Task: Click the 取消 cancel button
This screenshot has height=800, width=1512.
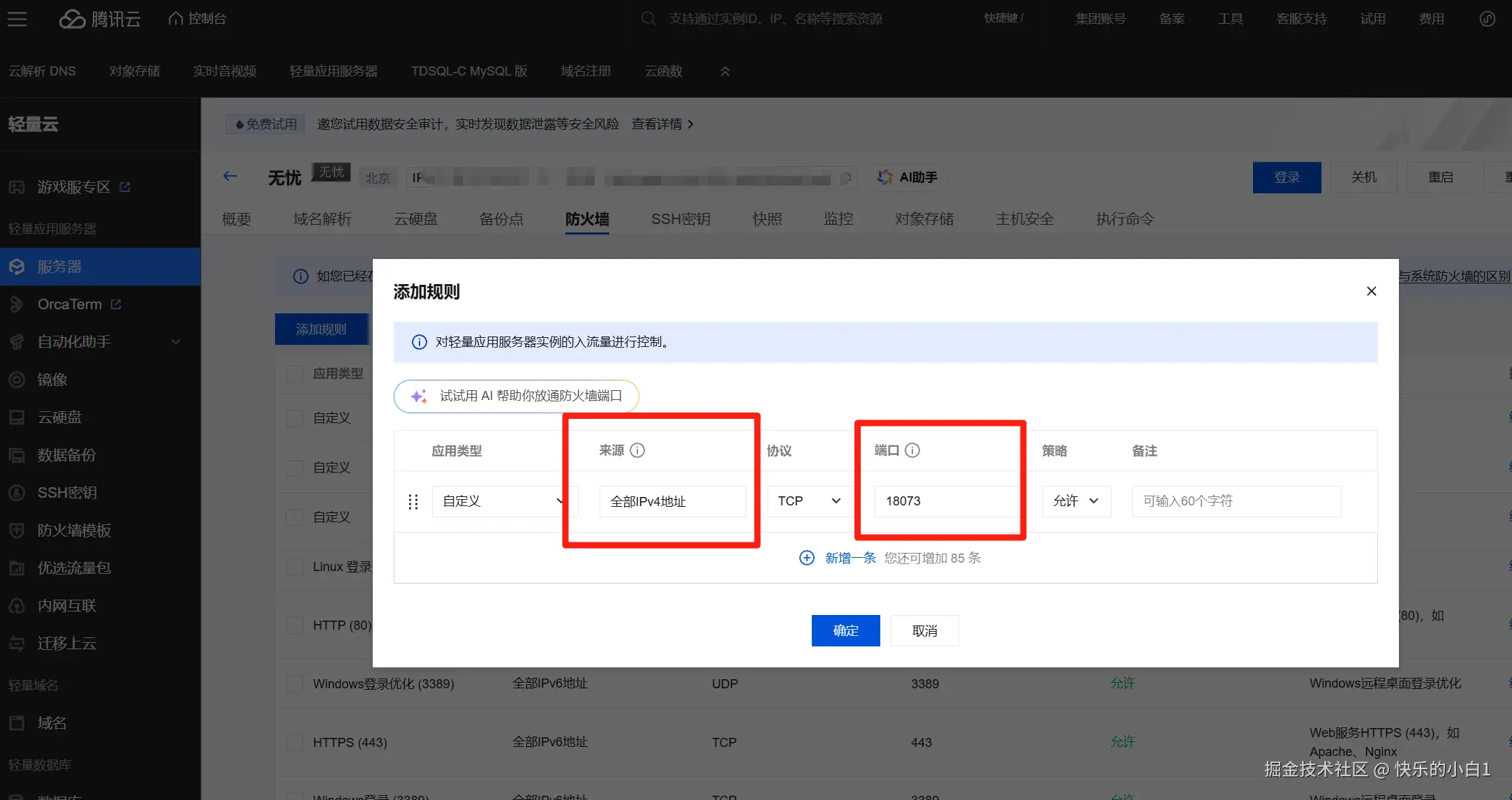Action: click(924, 630)
